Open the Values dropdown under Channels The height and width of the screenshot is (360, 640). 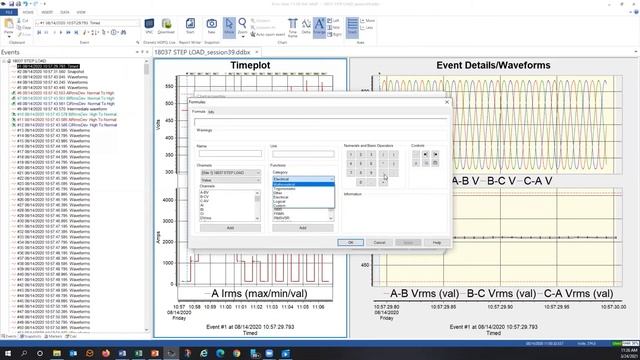point(230,180)
